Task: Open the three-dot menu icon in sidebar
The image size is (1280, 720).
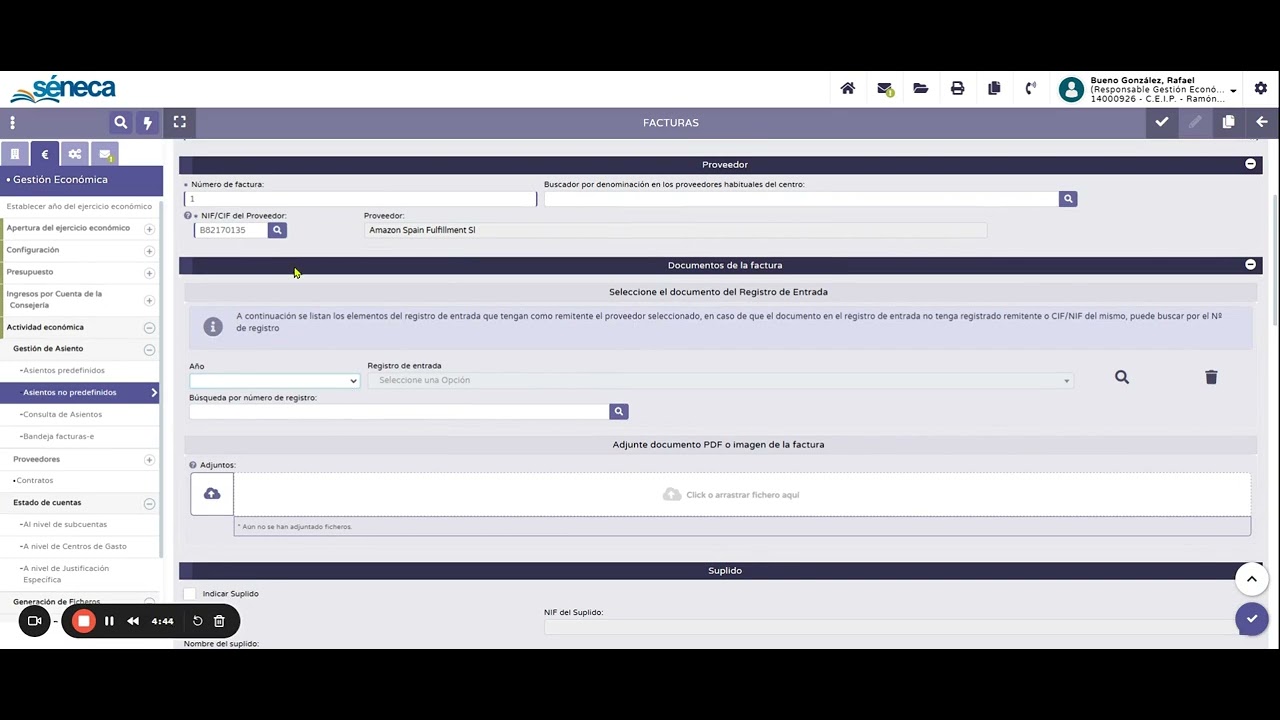Action: [12, 122]
